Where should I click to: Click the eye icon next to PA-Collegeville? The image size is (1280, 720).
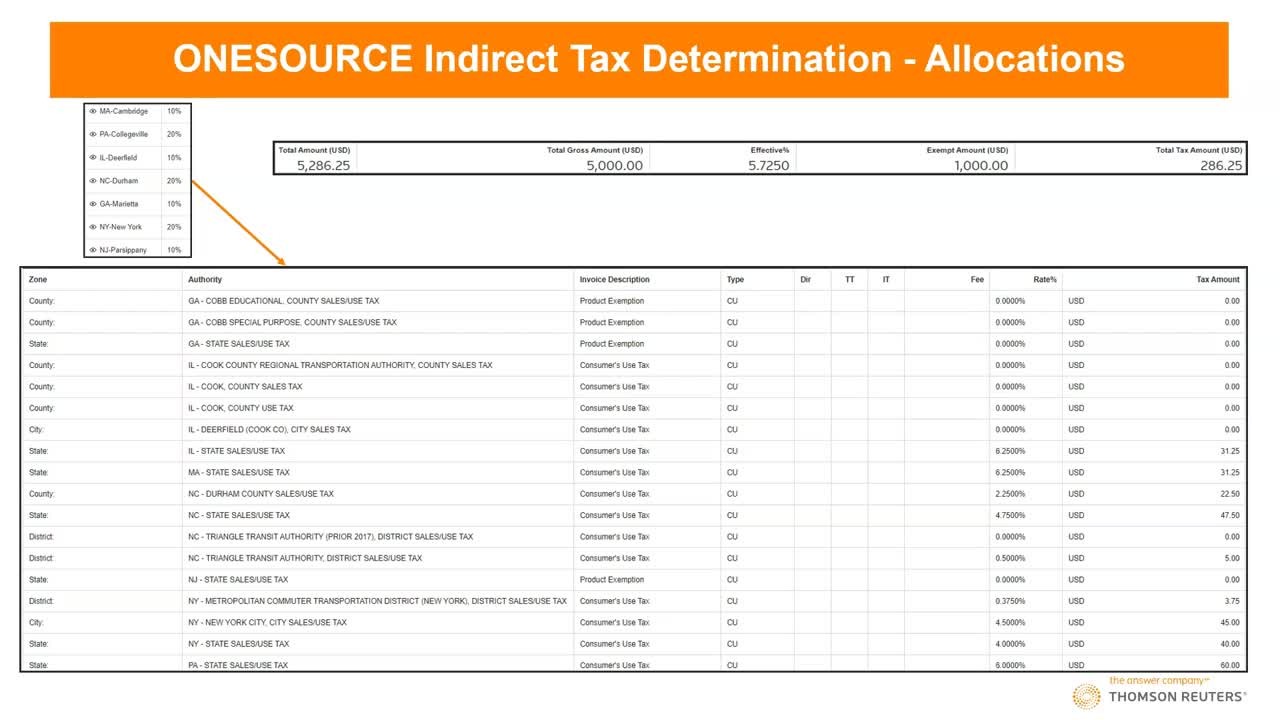pos(93,134)
